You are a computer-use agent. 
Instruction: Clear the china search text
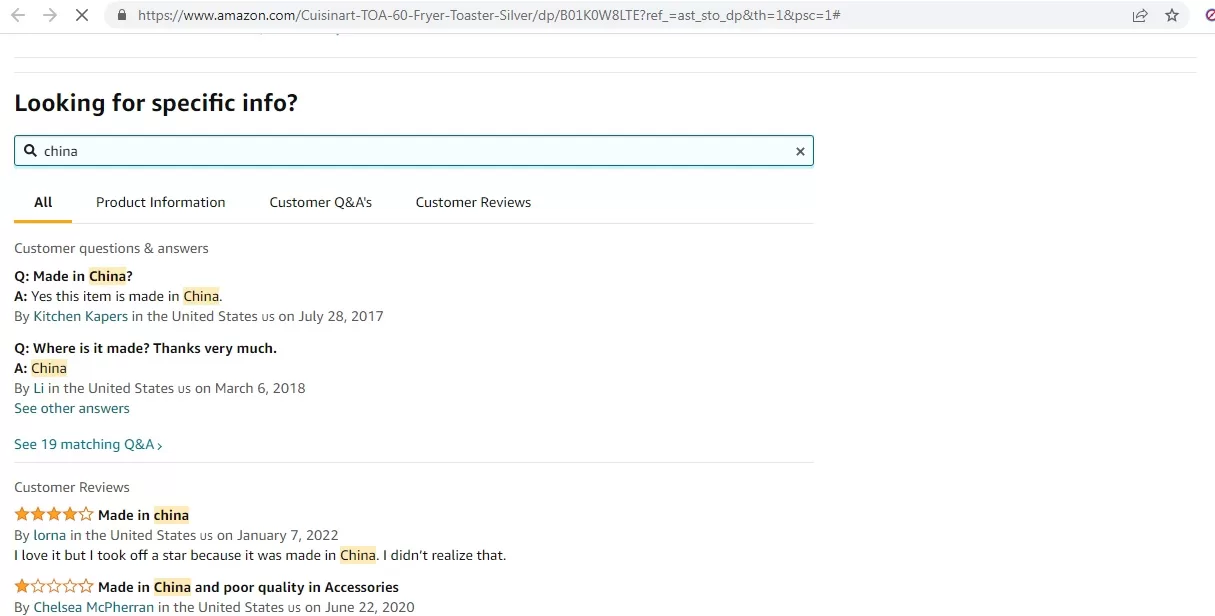(799, 152)
